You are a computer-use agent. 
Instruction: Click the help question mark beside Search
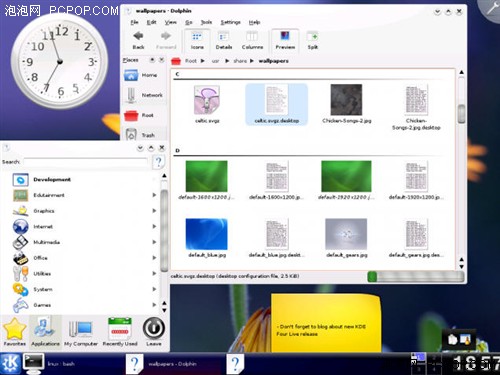point(158,162)
